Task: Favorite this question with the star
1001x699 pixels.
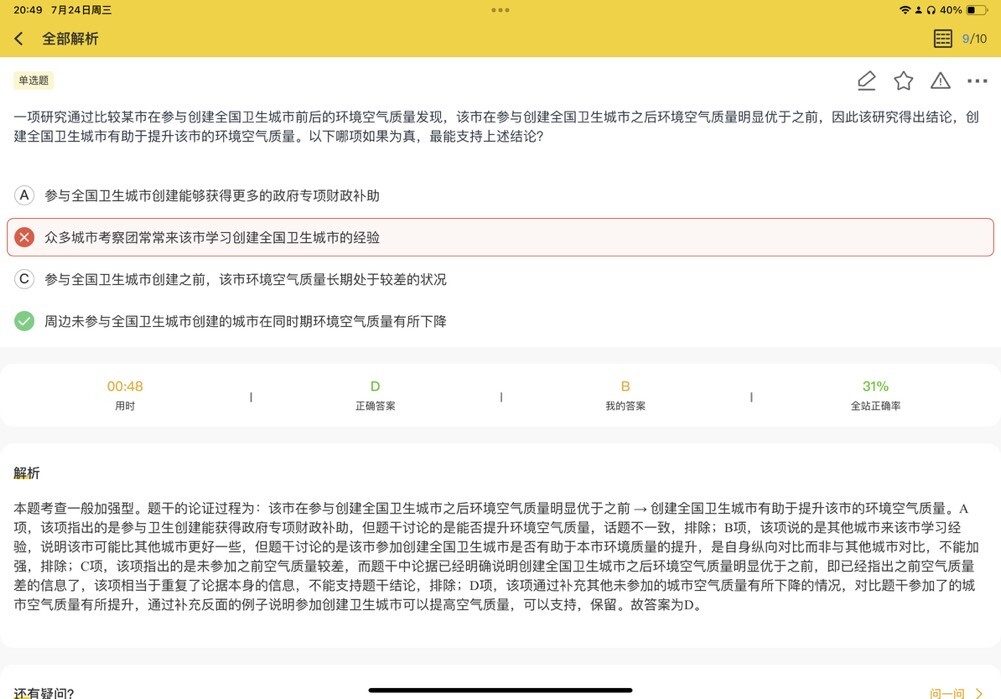Action: point(903,81)
